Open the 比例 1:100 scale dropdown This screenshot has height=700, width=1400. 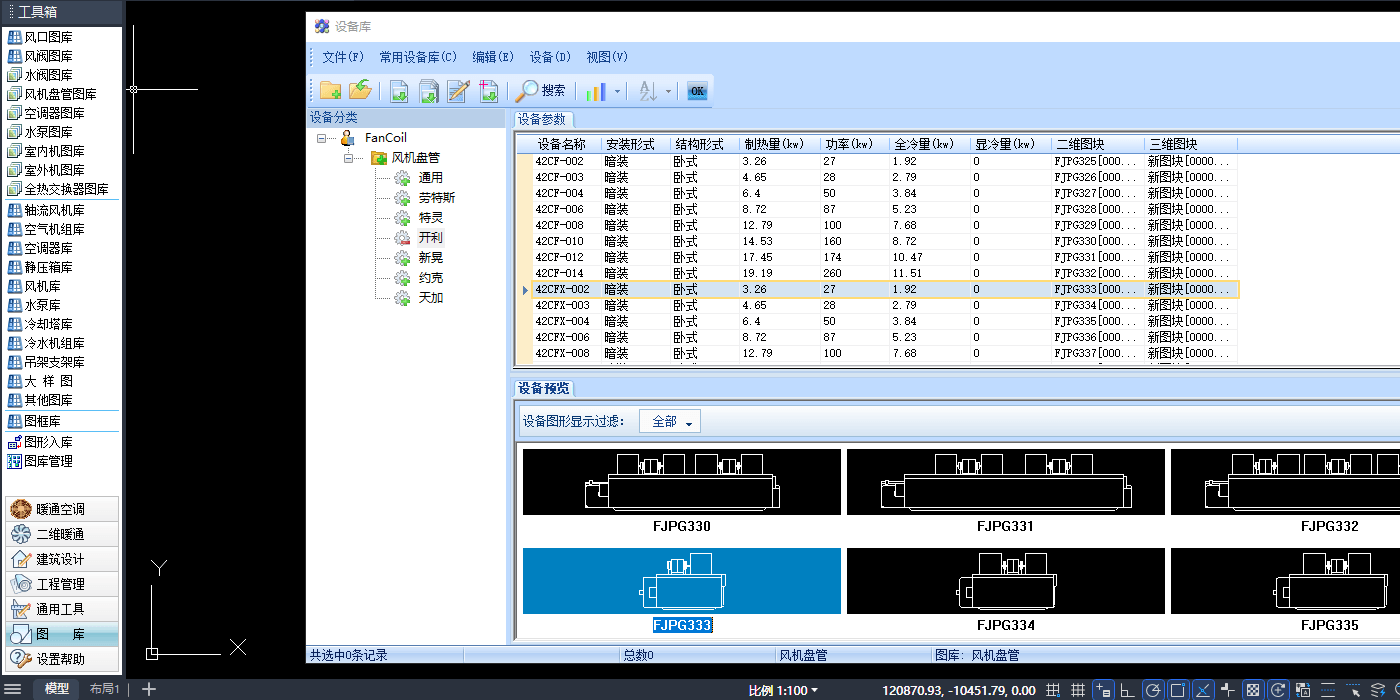(x=783, y=690)
